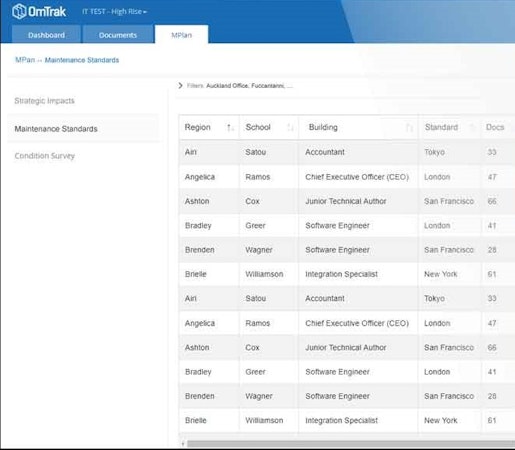Click Maintenance Standards breadcrumb link
This screenshot has width=515, height=450.
[82, 60]
